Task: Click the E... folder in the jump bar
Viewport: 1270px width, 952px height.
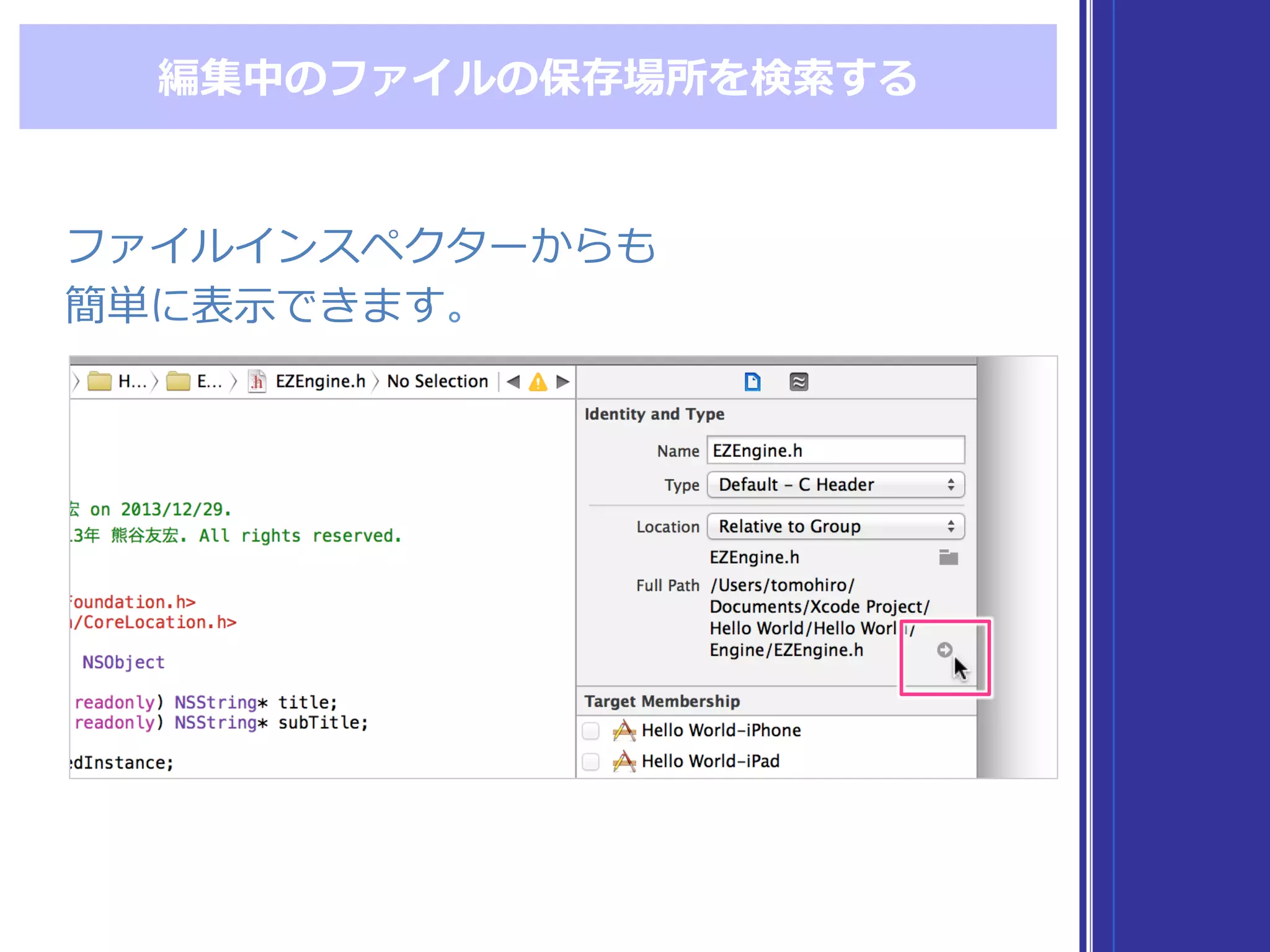Action: click(x=194, y=381)
